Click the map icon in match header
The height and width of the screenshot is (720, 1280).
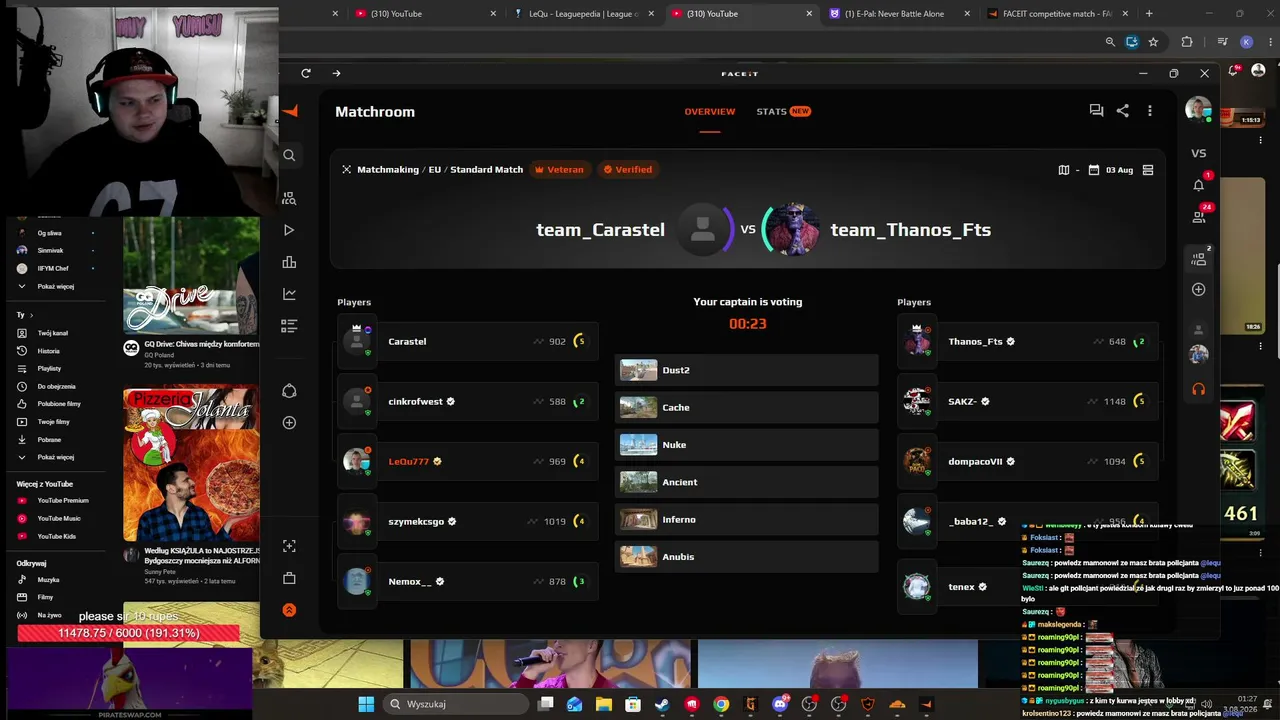(x=1064, y=170)
